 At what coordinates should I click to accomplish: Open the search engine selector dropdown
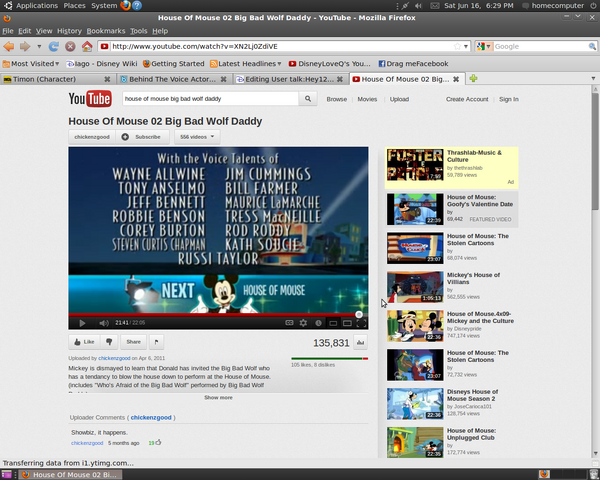tap(484, 46)
